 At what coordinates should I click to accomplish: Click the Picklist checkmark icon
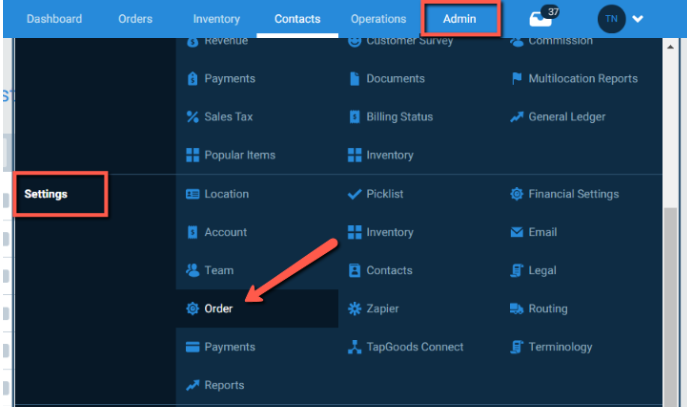(x=354, y=194)
